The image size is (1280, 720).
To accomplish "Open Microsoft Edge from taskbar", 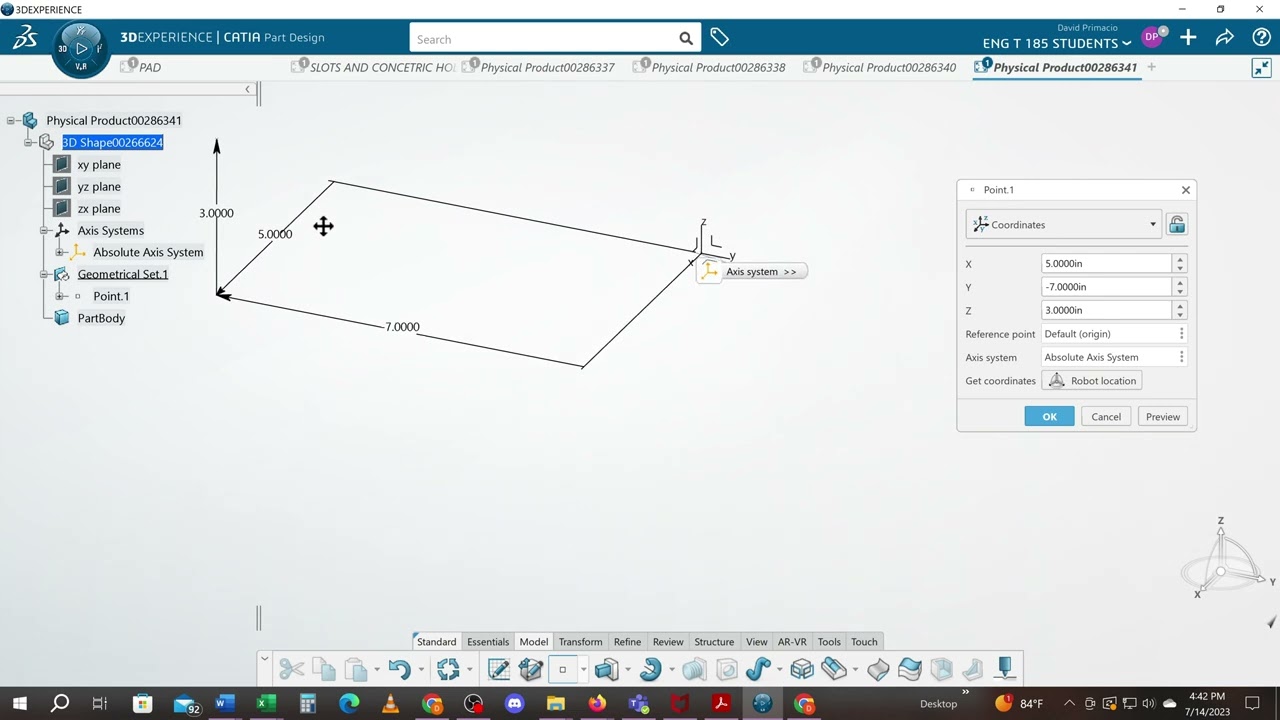I will (x=349, y=704).
